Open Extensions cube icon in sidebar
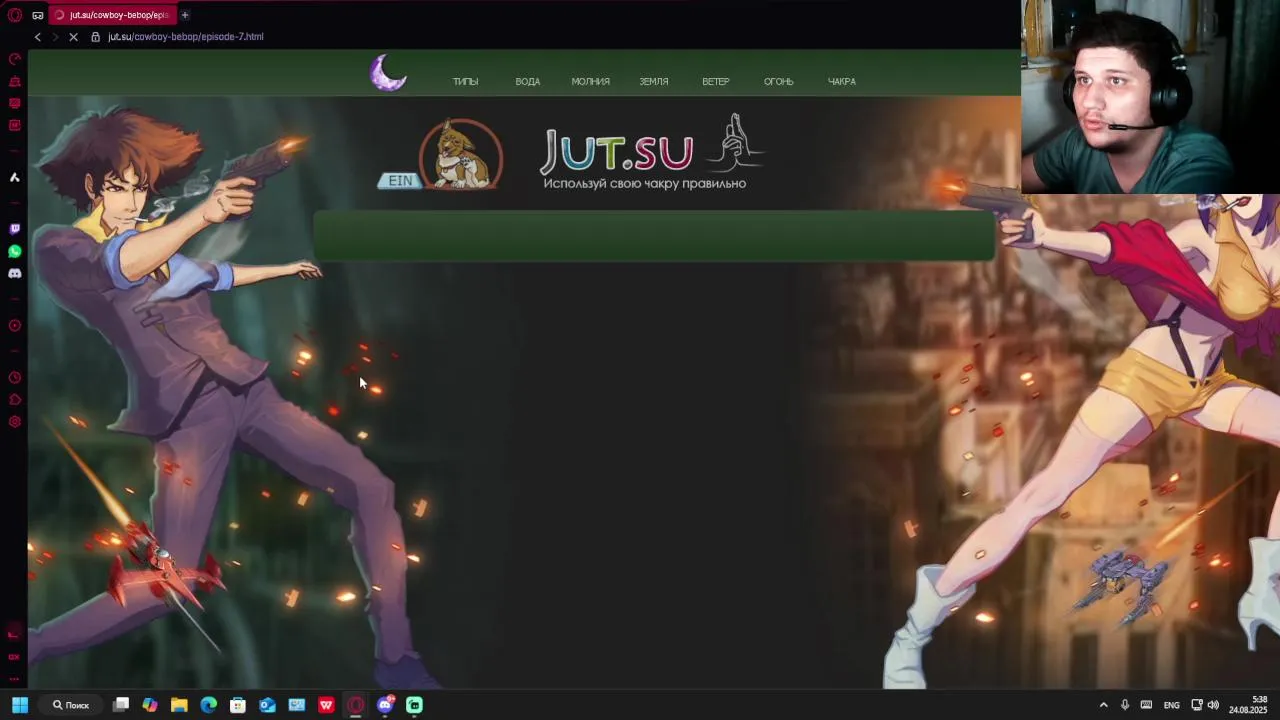 (x=15, y=400)
